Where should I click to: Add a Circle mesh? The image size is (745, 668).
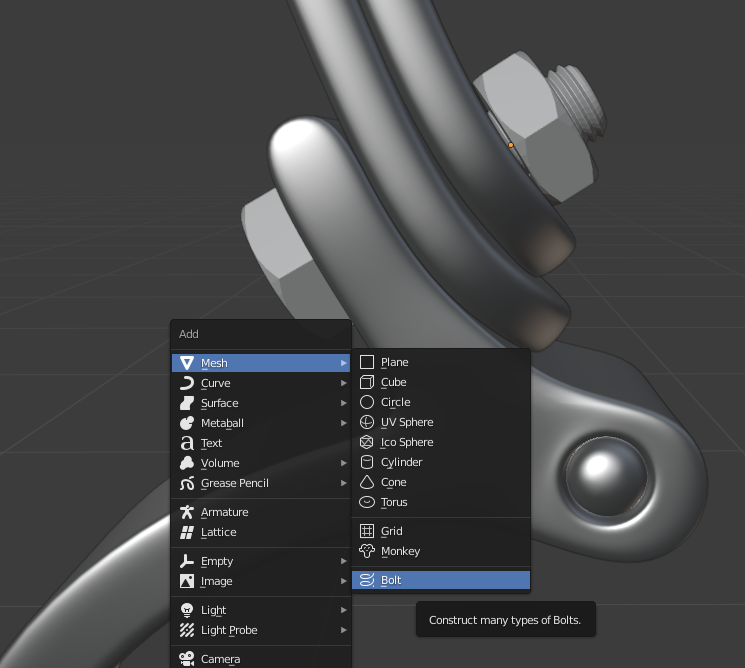(441, 402)
